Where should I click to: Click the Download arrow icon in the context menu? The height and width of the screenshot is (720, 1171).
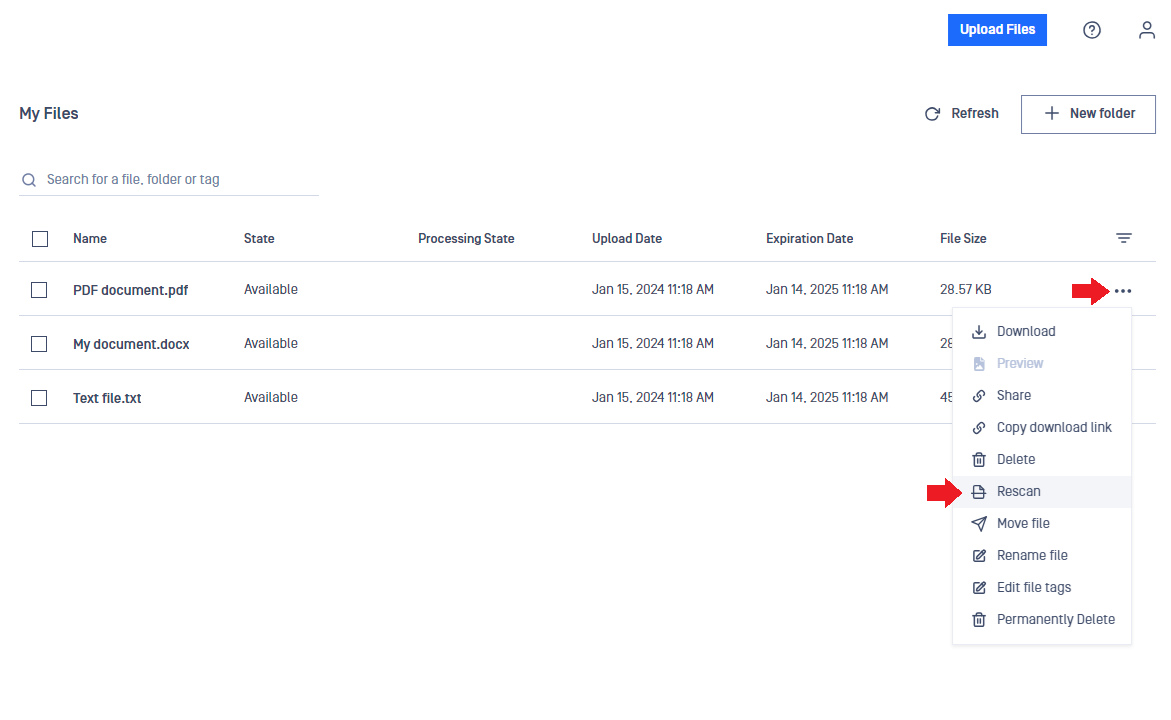[x=979, y=332]
